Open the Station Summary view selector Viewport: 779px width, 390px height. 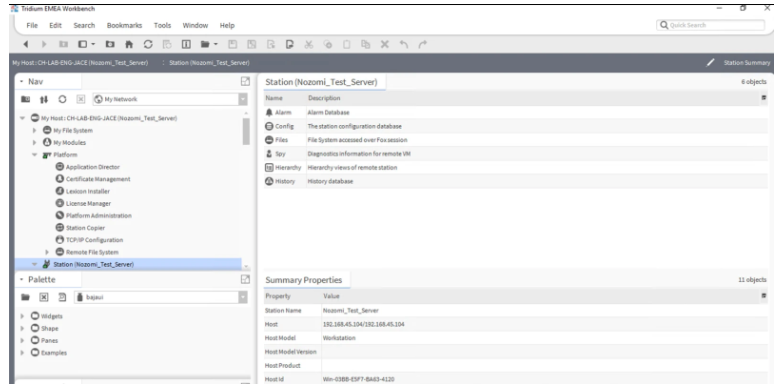coord(747,63)
